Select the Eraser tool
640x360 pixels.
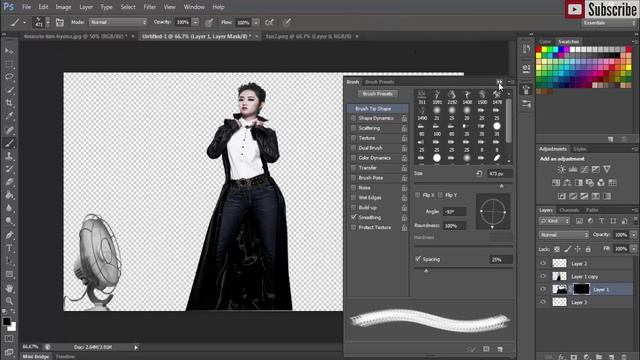point(9,182)
